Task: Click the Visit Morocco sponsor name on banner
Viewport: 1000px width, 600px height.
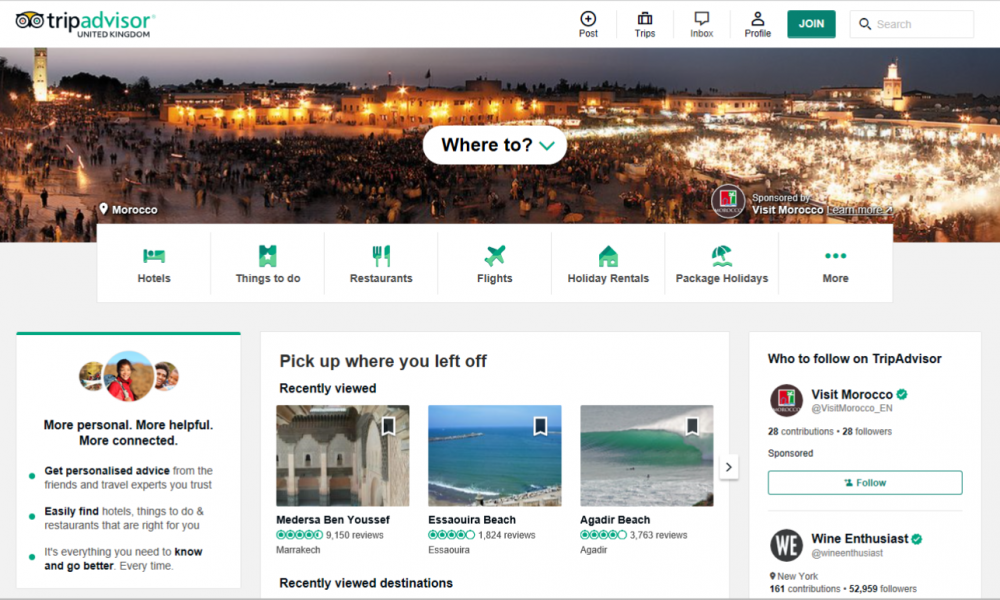Action: point(788,210)
